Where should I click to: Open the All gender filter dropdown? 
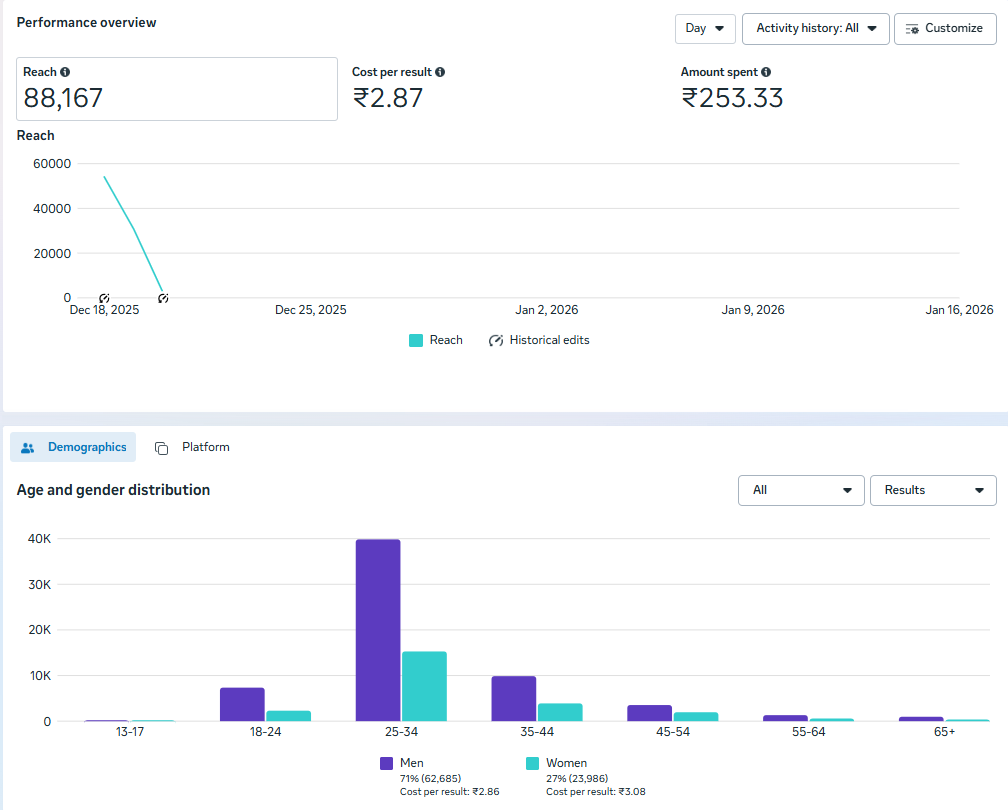pos(801,490)
